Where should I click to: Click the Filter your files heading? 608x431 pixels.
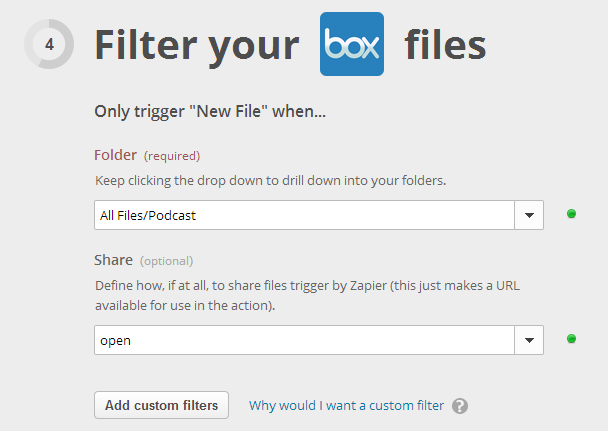click(290, 45)
